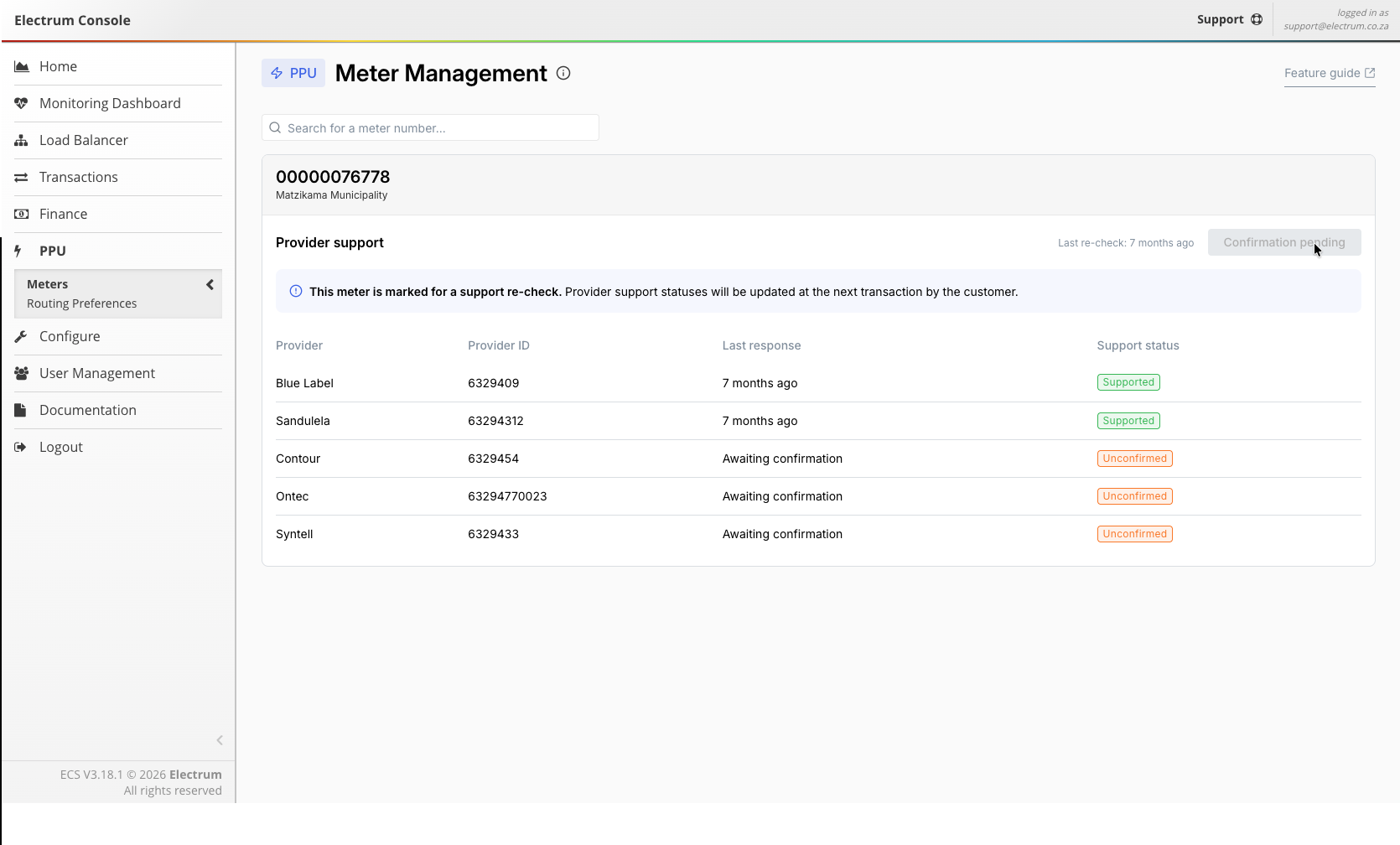Click the Monitoring Dashboard heartbeat icon
The image size is (1400, 845).
(22, 103)
